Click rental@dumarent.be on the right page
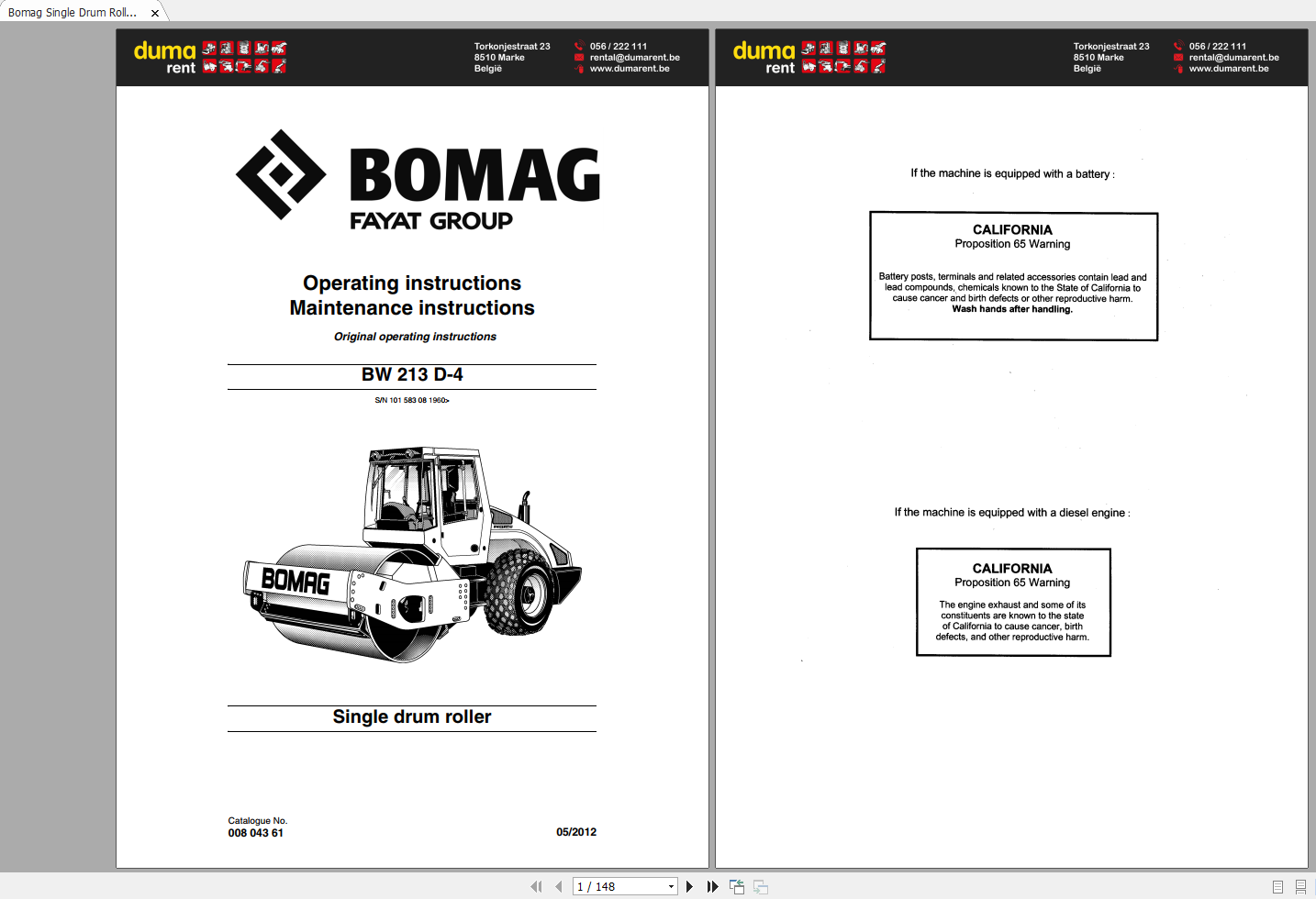Image resolution: width=1316 pixels, height=899 pixels. point(1234,57)
